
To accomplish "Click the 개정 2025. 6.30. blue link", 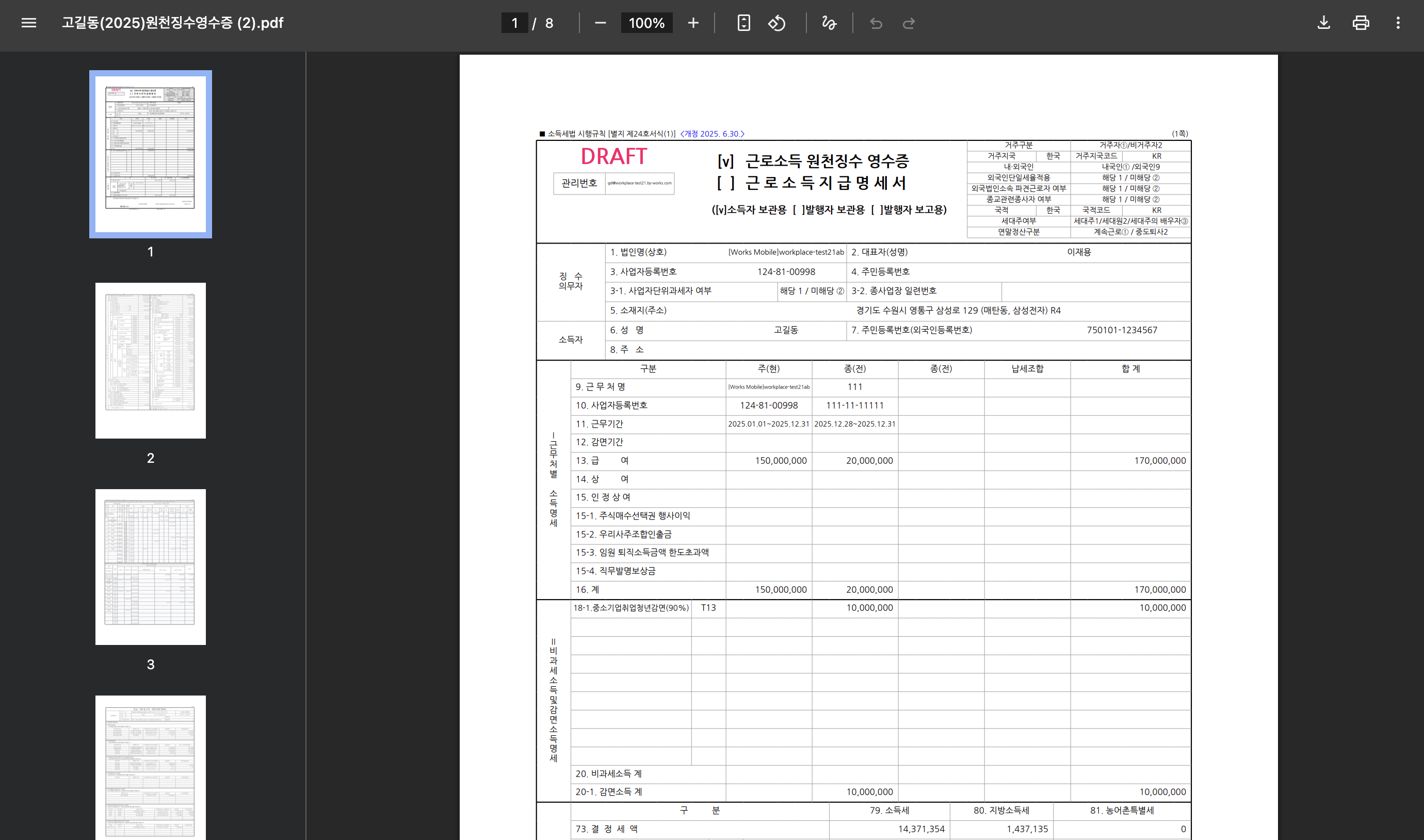I will click(712, 134).
